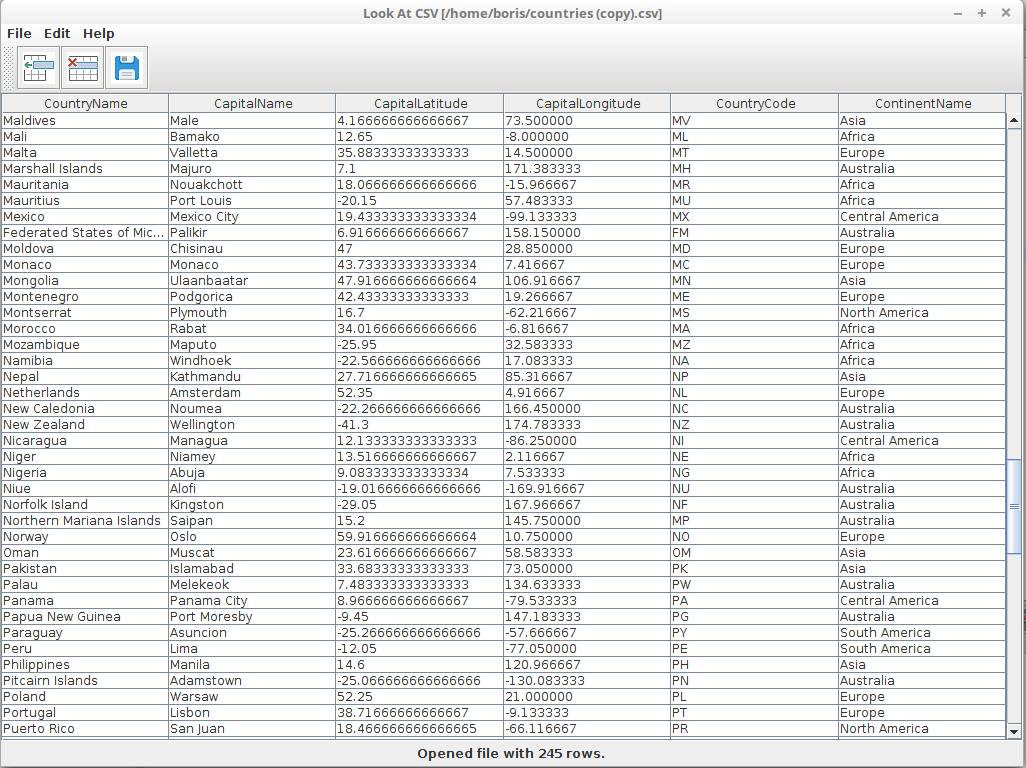Select the Abuja cell
Viewport: 1026px width, 768px height.
(253, 473)
